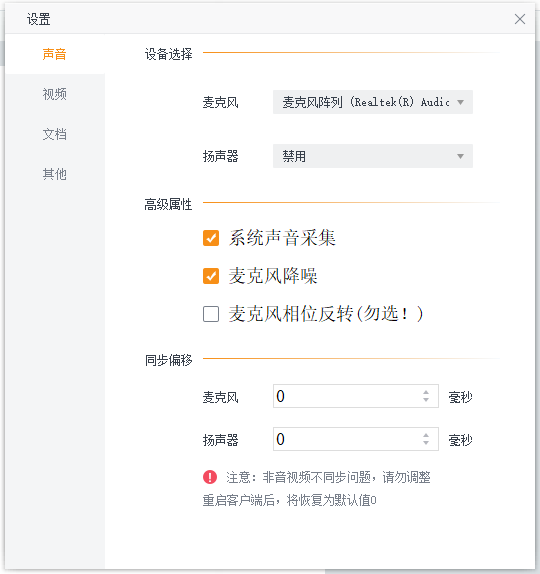Select the 声音 sidebar tab
Viewport: 540px width, 574px height.
55,54
